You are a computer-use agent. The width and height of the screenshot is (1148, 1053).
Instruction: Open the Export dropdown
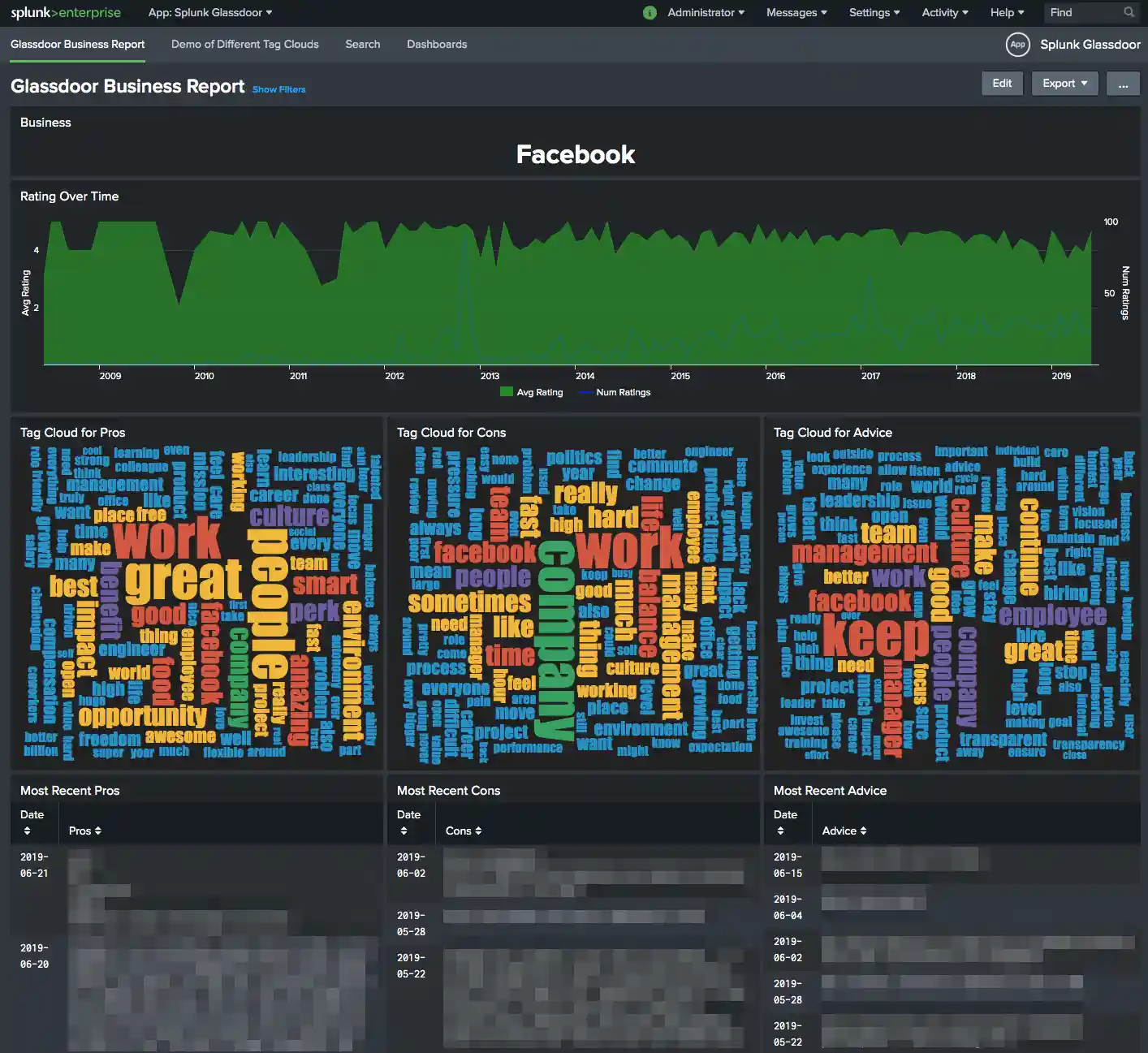(1064, 84)
